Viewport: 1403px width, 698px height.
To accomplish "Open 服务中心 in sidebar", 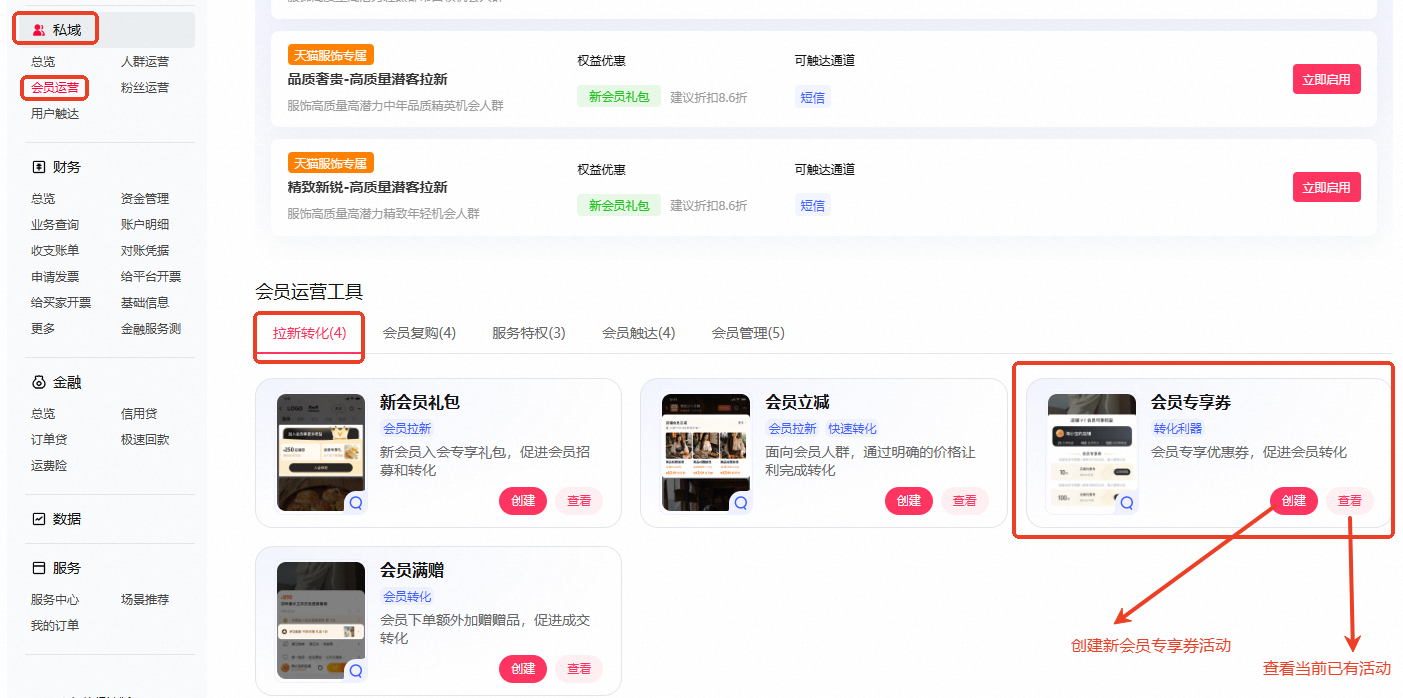I will click(x=55, y=600).
